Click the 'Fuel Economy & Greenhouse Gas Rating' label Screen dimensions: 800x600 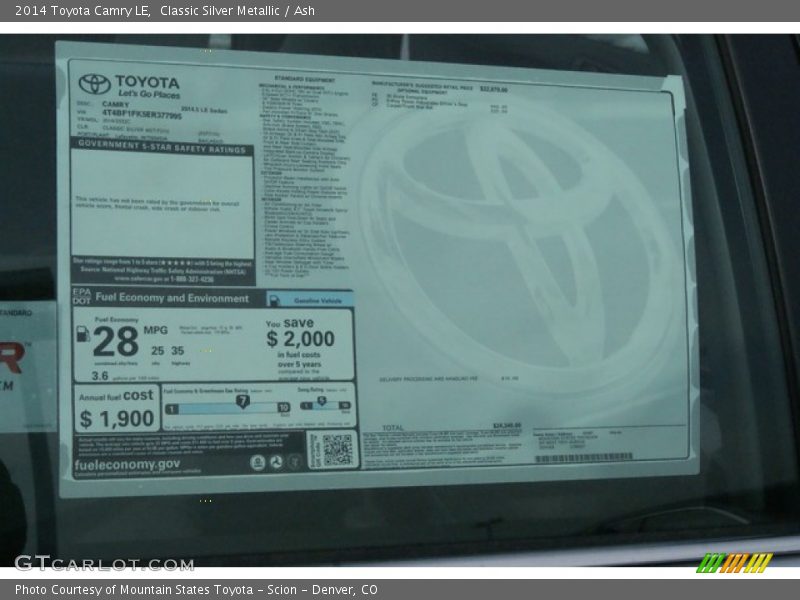pos(206,391)
